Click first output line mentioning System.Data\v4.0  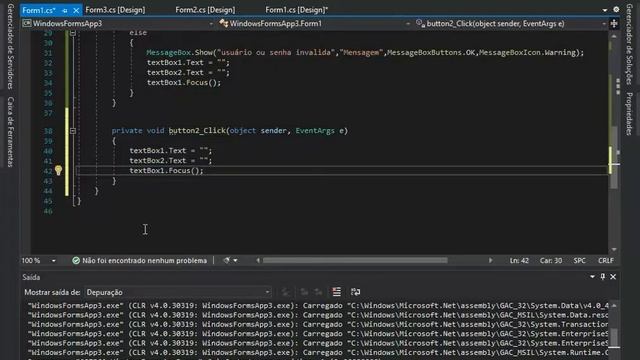(x=318, y=306)
